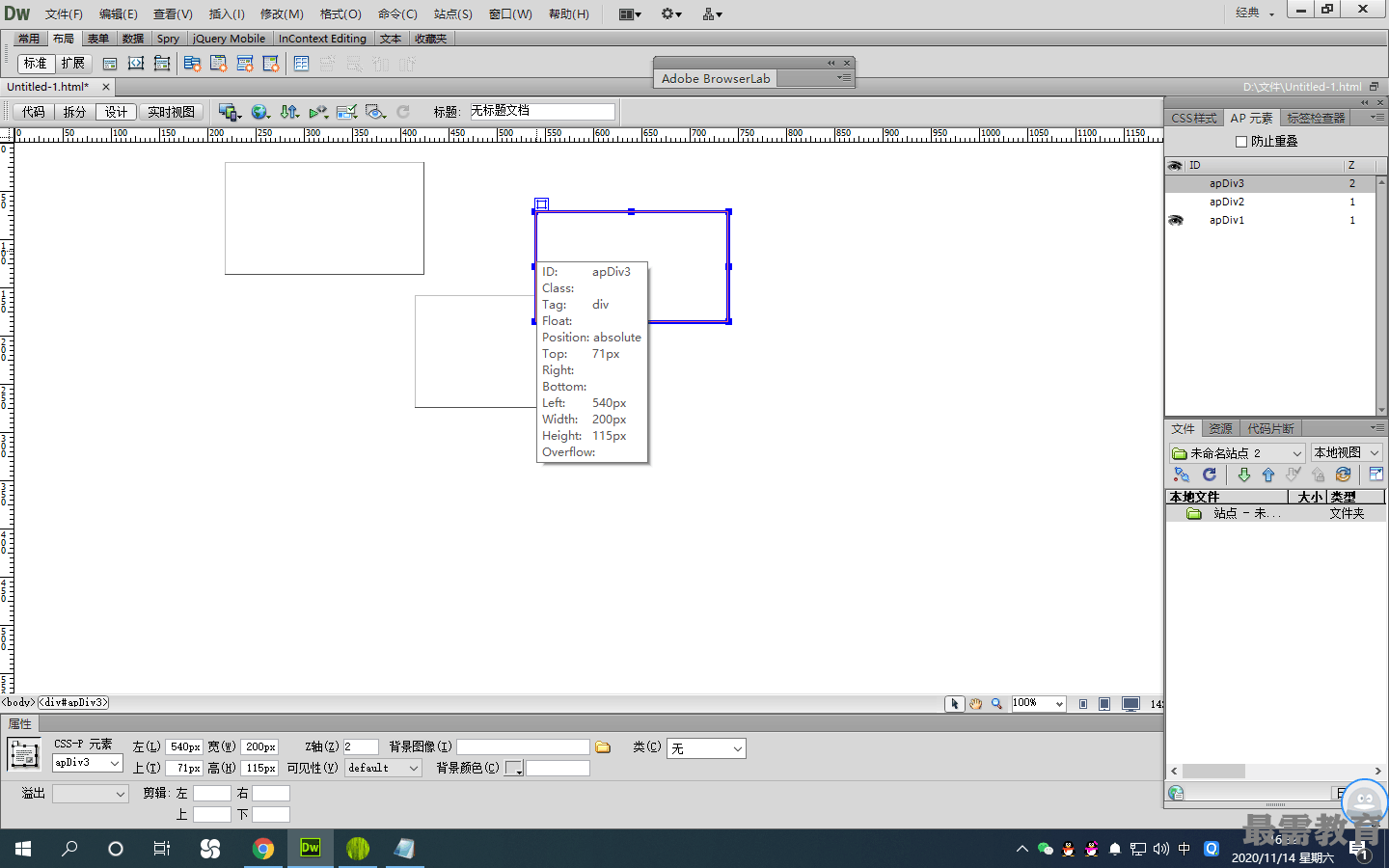Click the Refresh icon in Files panel

click(1210, 475)
